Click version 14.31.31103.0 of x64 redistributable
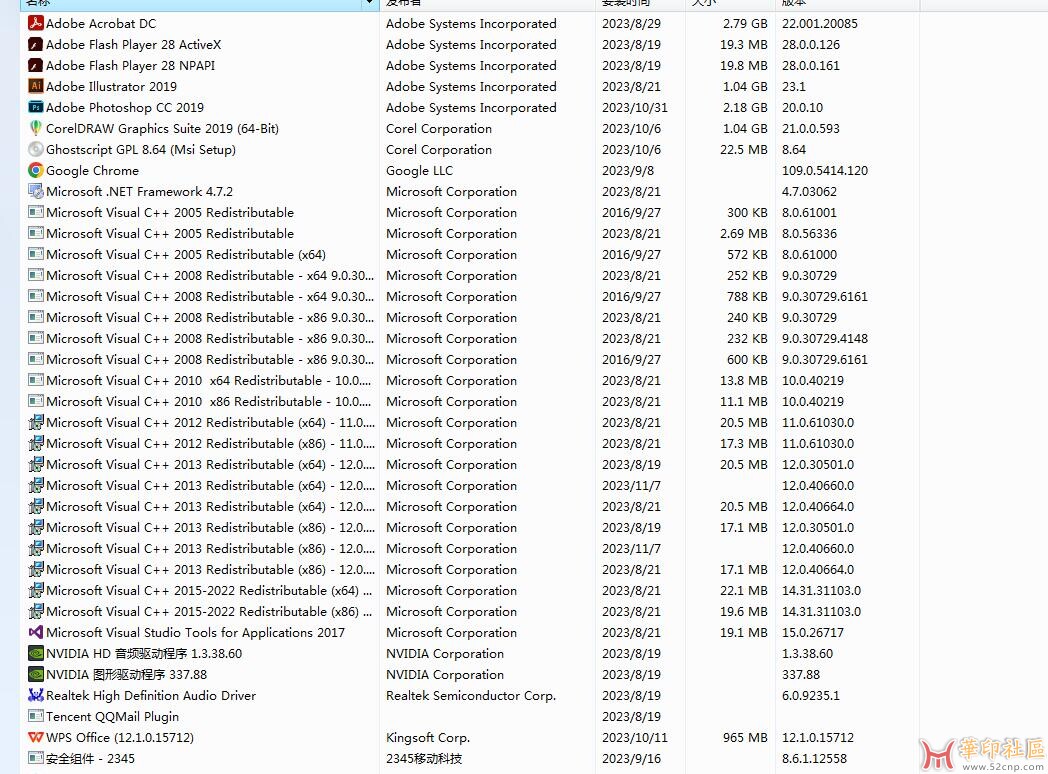This screenshot has height=774, width=1048. tap(821, 591)
